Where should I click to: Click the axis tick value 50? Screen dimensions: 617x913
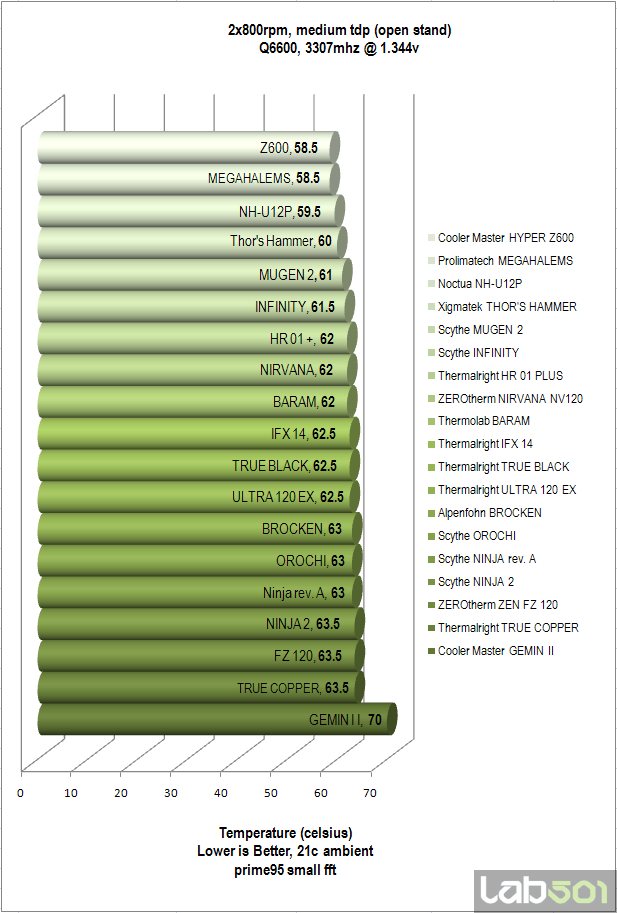click(x=271, y=793)
